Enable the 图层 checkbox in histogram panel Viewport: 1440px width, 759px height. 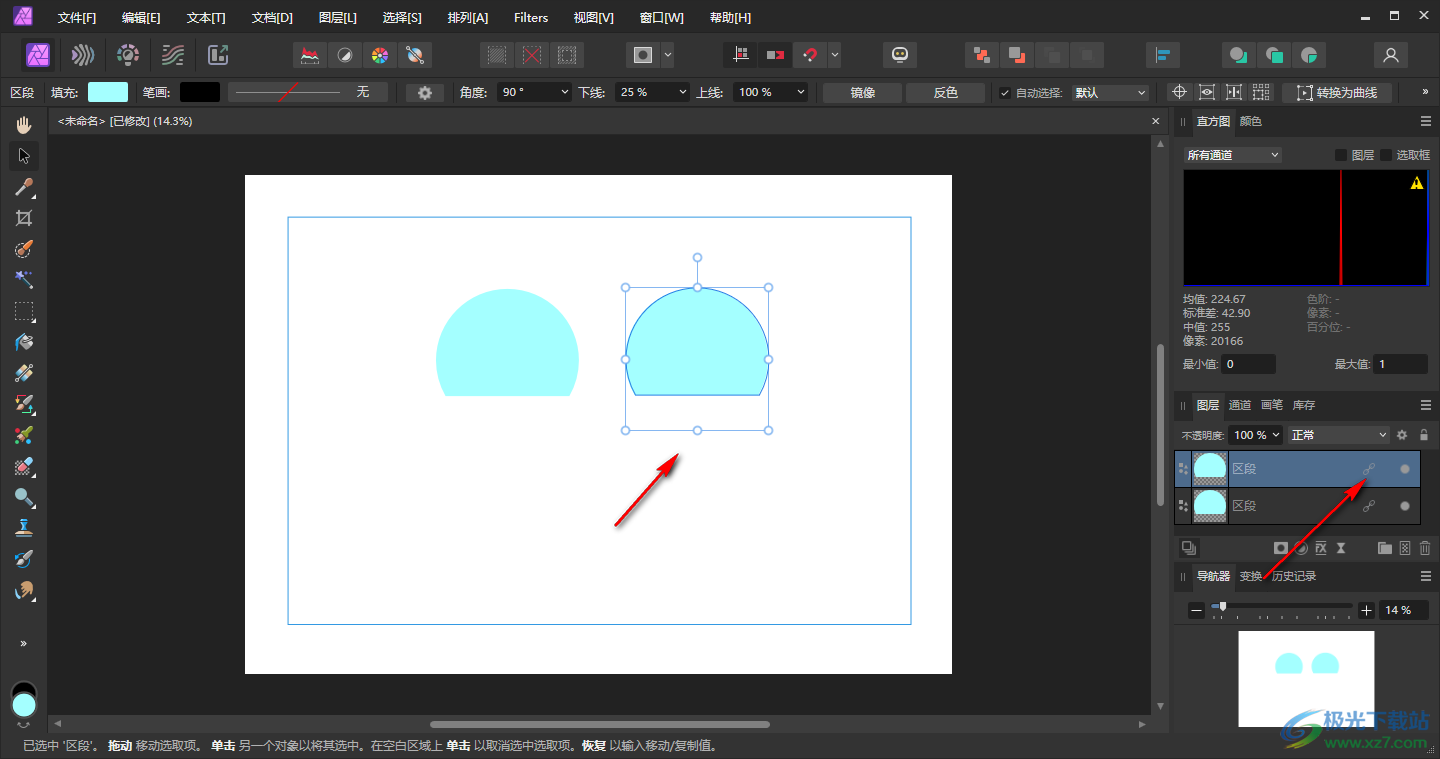click(x=1341, y=155)
